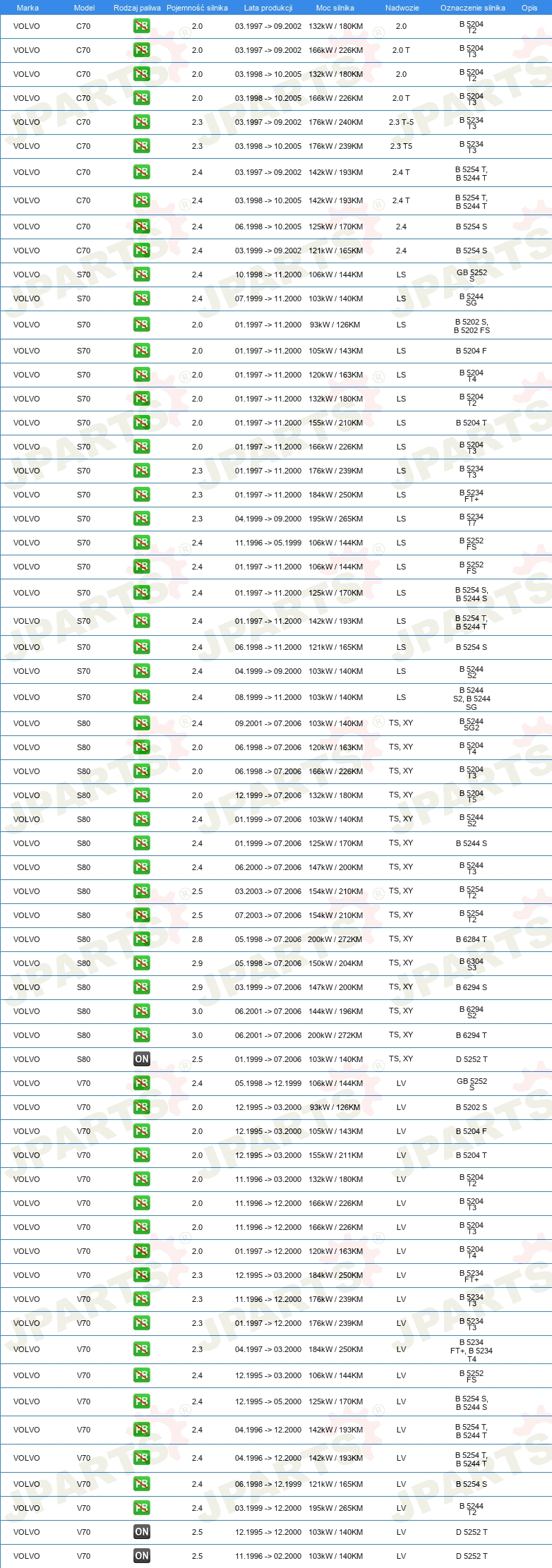Select 'B 5202 S, B 5202 FS' engine code
This screenshot has width=552, height=1568.
pyautogui.click(x=472, y=326)
